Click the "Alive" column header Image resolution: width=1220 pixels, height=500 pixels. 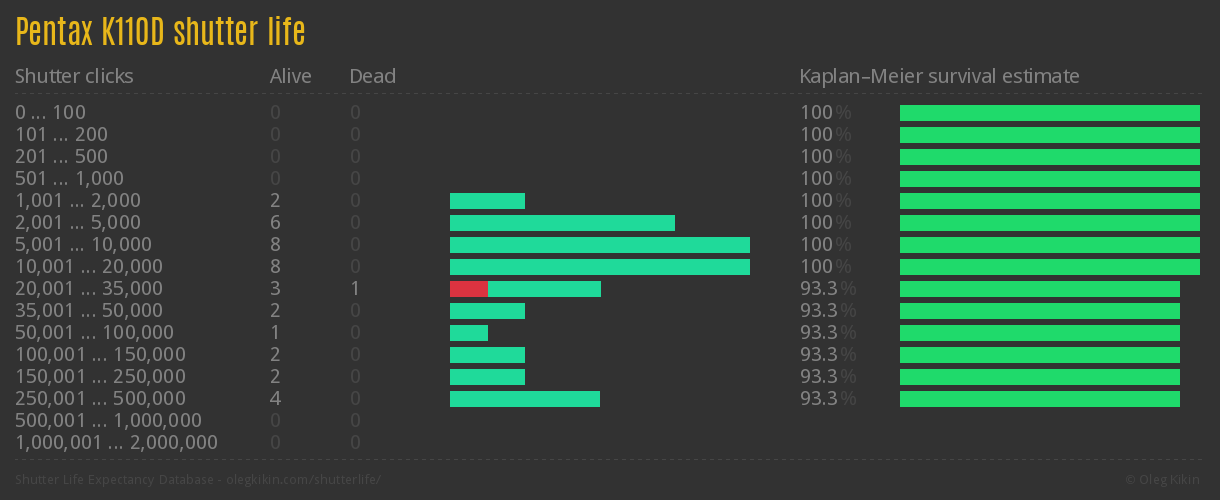(290, 76)
